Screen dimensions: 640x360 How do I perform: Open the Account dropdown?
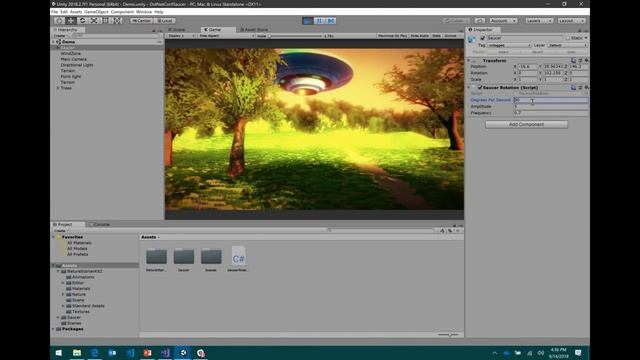pyautogui.click(x=503, y=20)
